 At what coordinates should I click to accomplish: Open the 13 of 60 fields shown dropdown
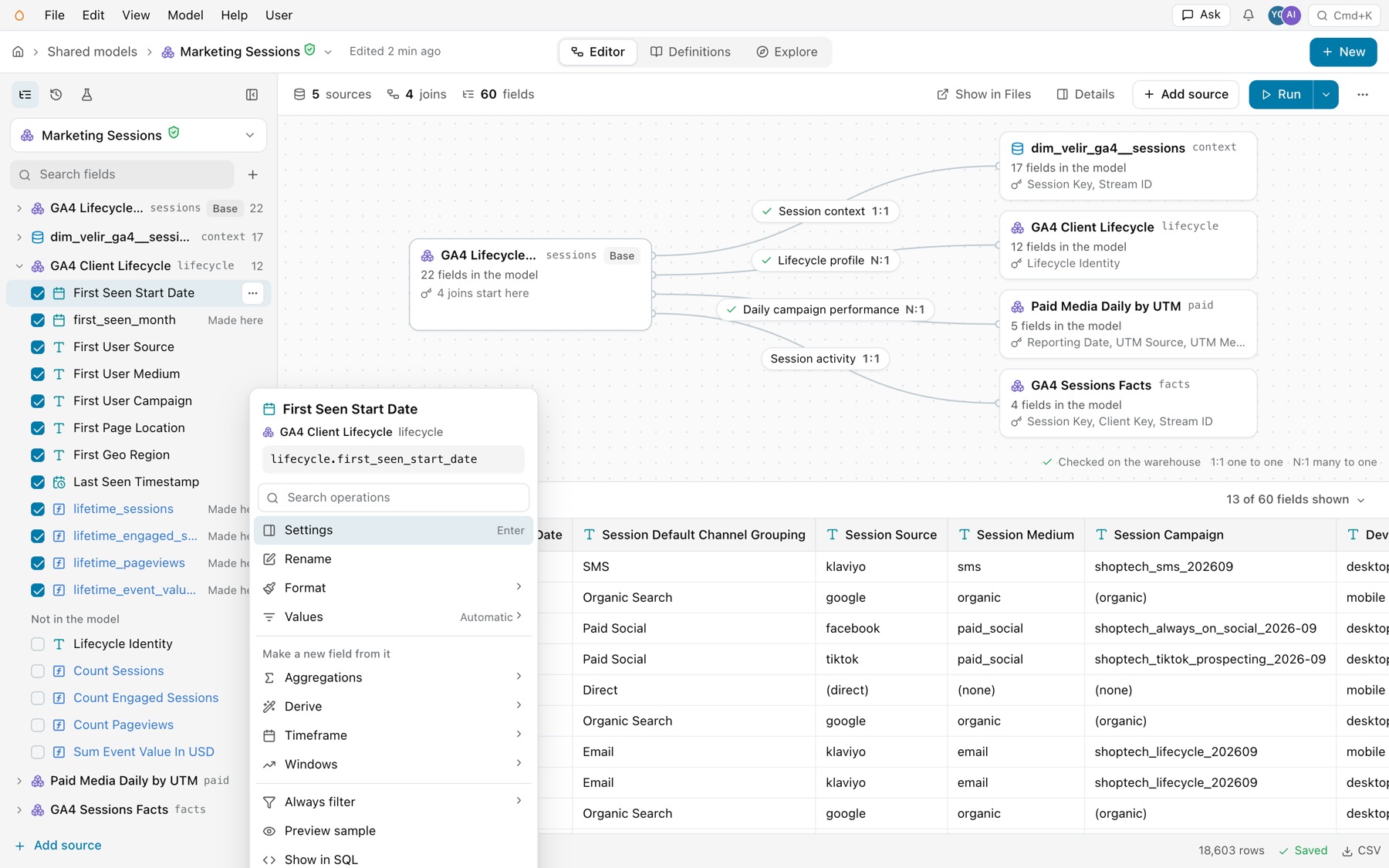(x=1295, y=500)
